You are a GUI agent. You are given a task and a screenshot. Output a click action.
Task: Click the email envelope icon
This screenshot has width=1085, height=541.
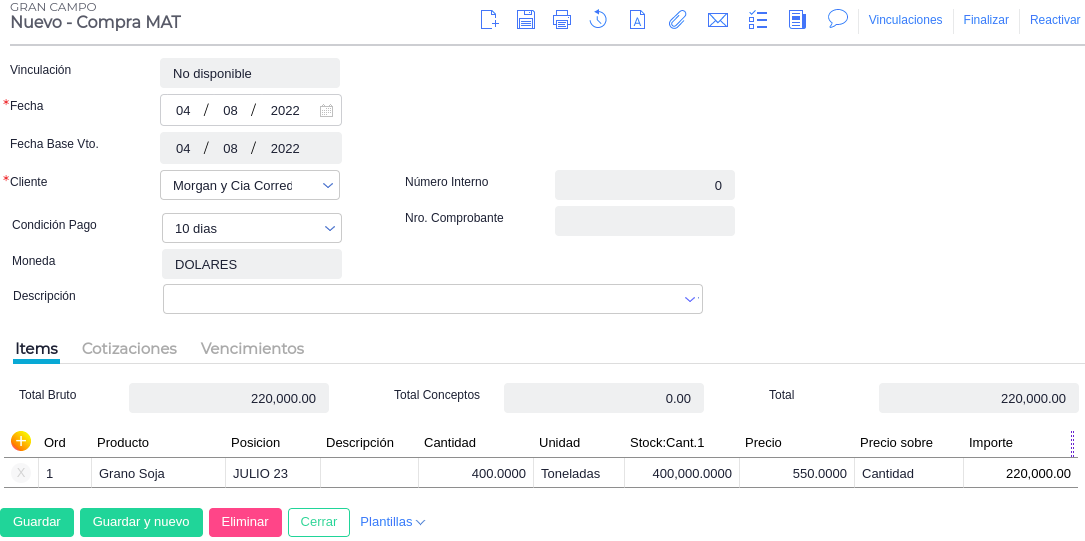(x=717, y=20)
